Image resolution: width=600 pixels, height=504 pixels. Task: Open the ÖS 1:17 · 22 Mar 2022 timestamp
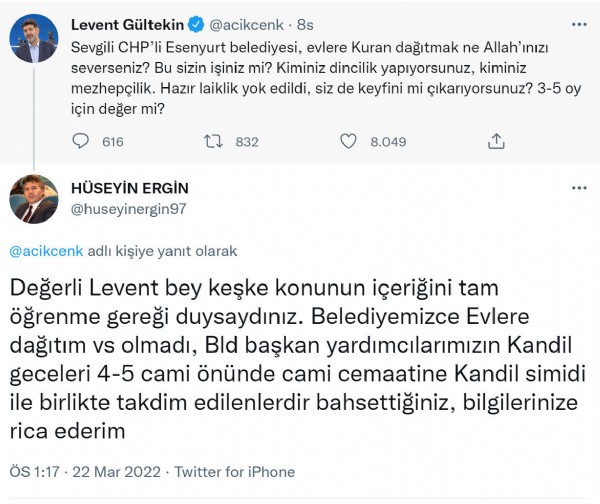(88, 472)
